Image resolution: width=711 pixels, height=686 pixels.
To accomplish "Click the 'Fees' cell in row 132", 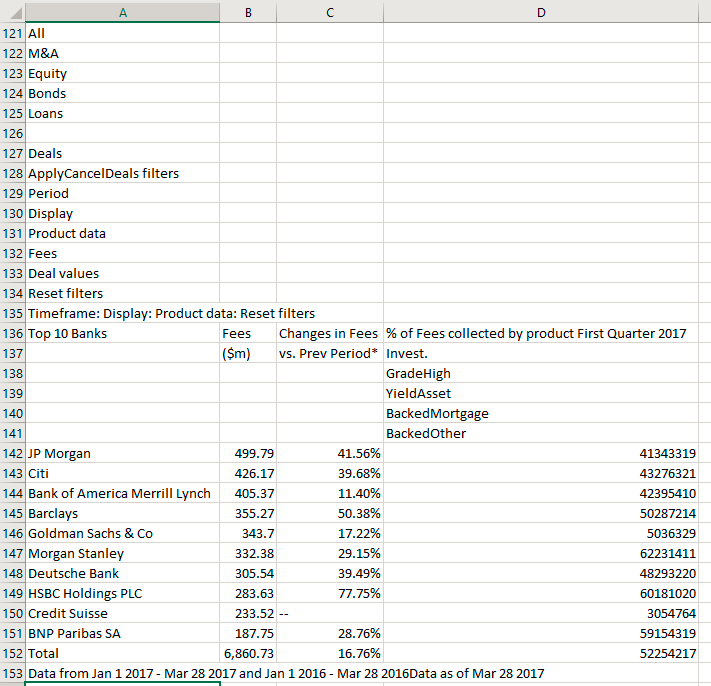I will (x=122, y=253).
